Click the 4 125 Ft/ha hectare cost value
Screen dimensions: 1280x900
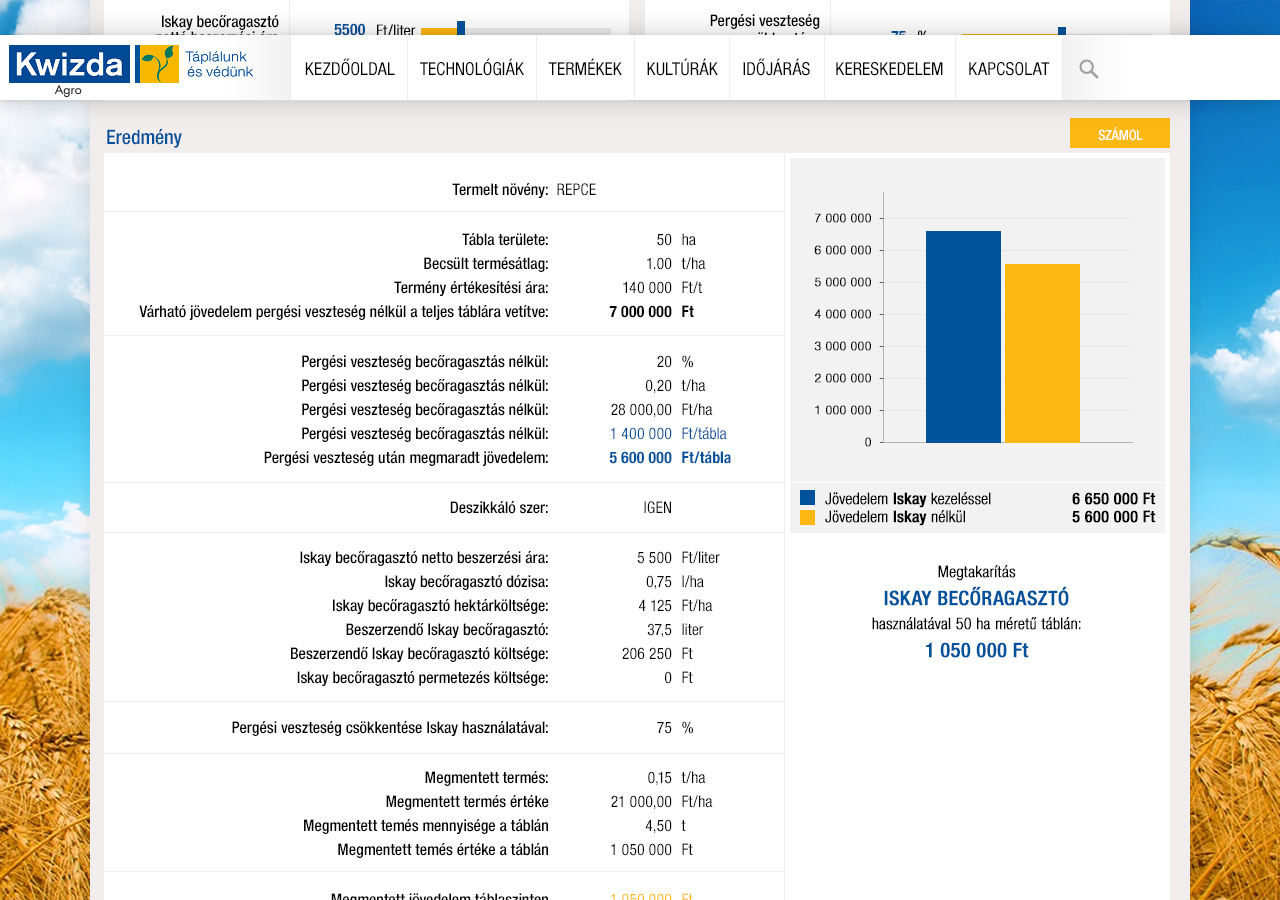click(675, 606)
